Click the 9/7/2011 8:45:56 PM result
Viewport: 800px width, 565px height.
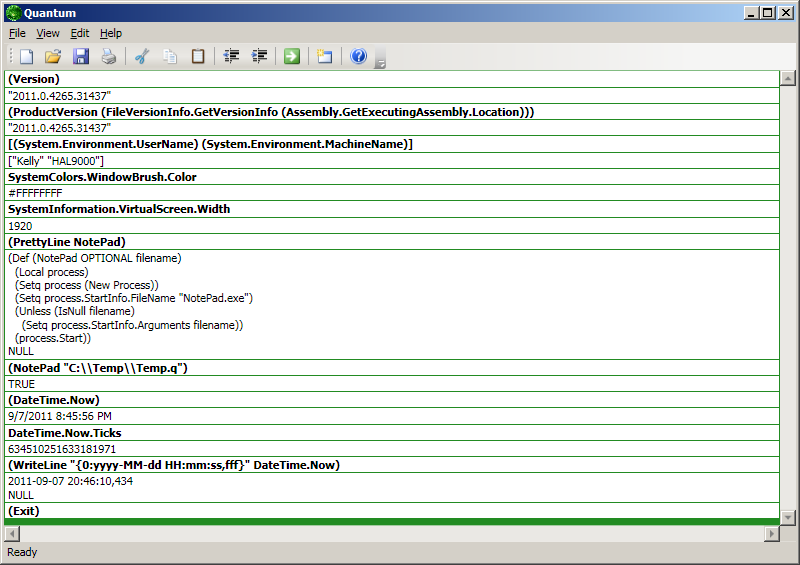tap(60, 416)
